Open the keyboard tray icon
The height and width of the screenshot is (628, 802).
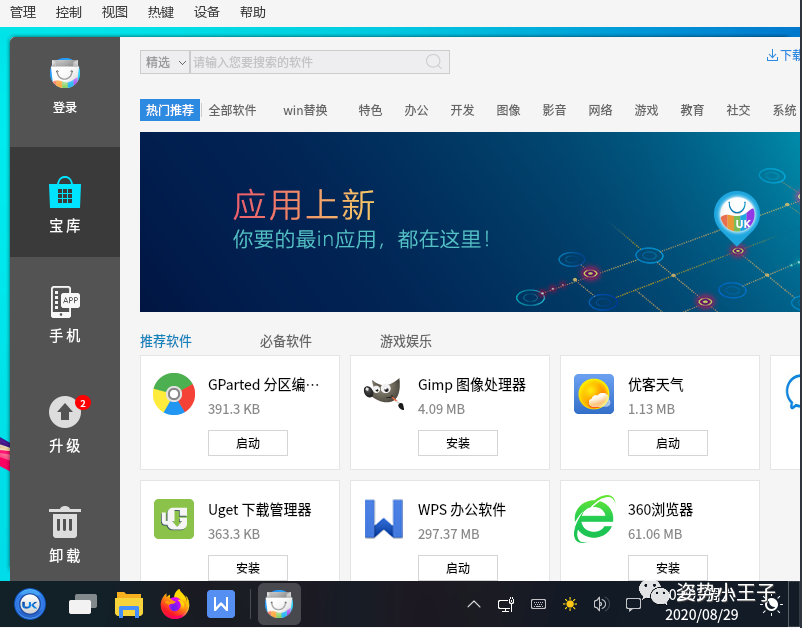538,604
